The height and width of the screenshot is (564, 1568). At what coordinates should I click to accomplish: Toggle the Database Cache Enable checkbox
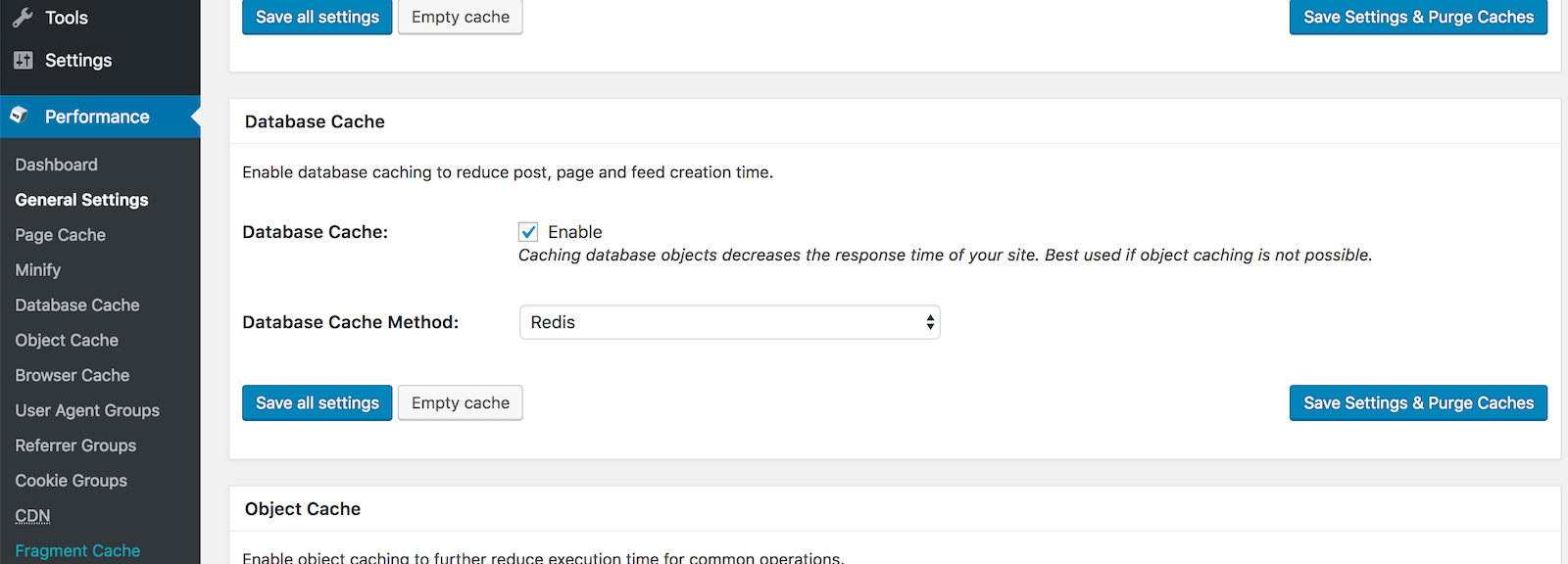(528, 232)
